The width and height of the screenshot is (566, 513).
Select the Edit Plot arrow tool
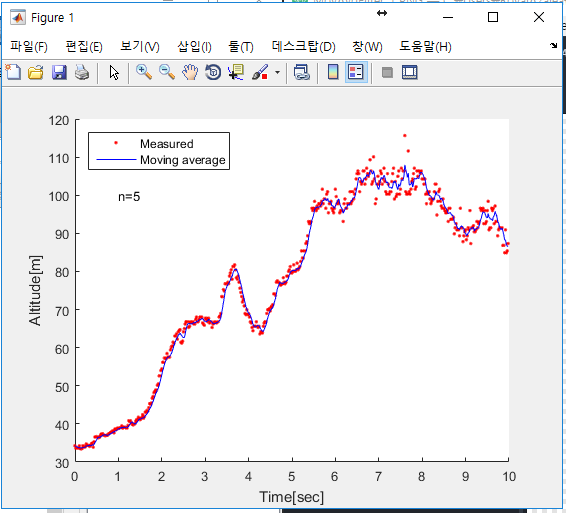[x=114, y=72]
